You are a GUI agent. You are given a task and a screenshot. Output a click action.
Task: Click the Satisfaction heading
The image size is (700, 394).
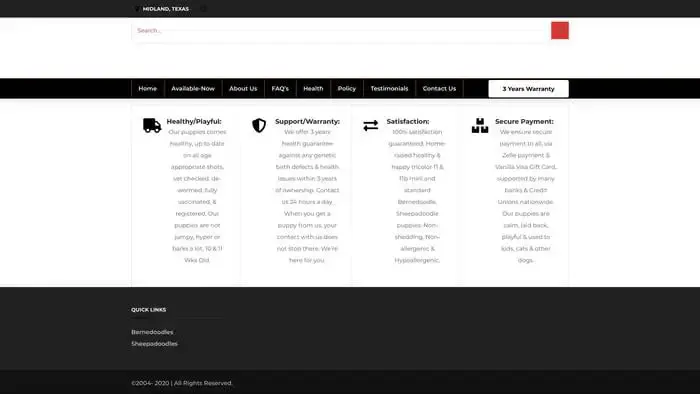[x=408, y=121]
